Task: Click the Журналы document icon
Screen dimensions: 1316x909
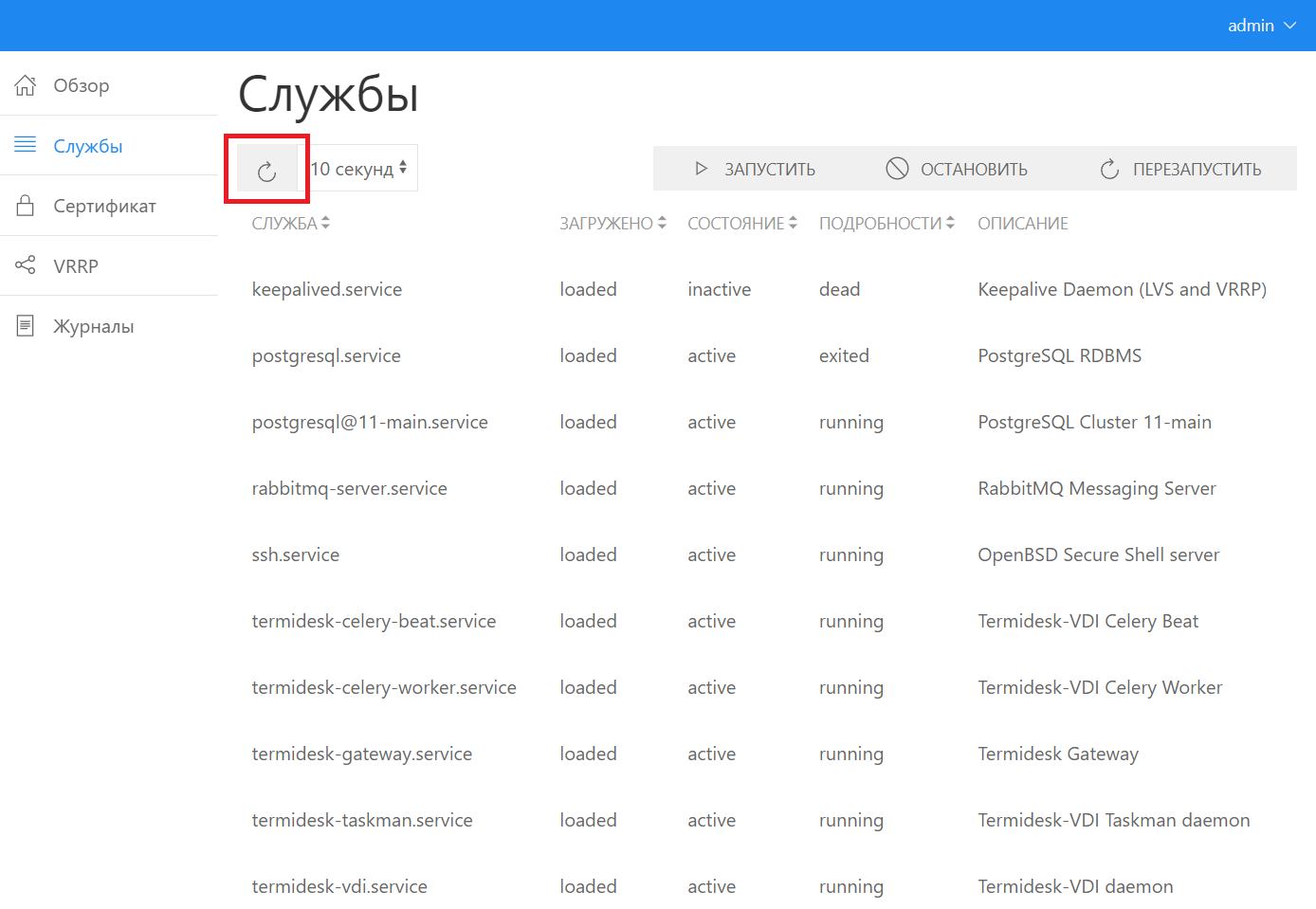Action: pos(26,326)
